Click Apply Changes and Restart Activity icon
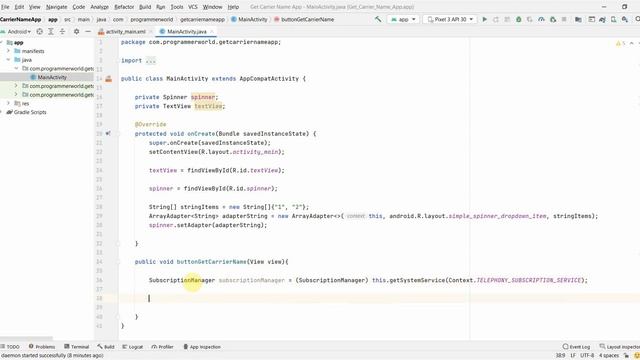Viewport: 640px width, 360px height. click(x=496, y=19)
